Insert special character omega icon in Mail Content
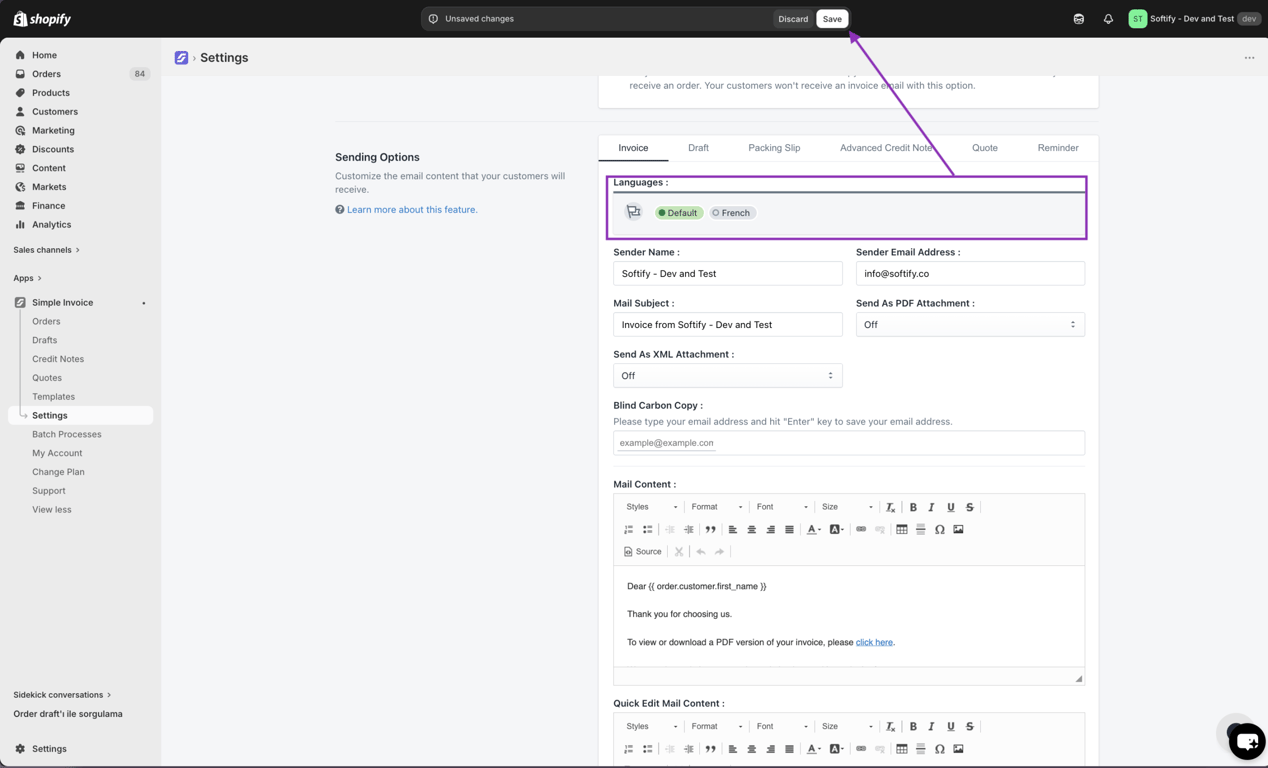 pos(939,529)
